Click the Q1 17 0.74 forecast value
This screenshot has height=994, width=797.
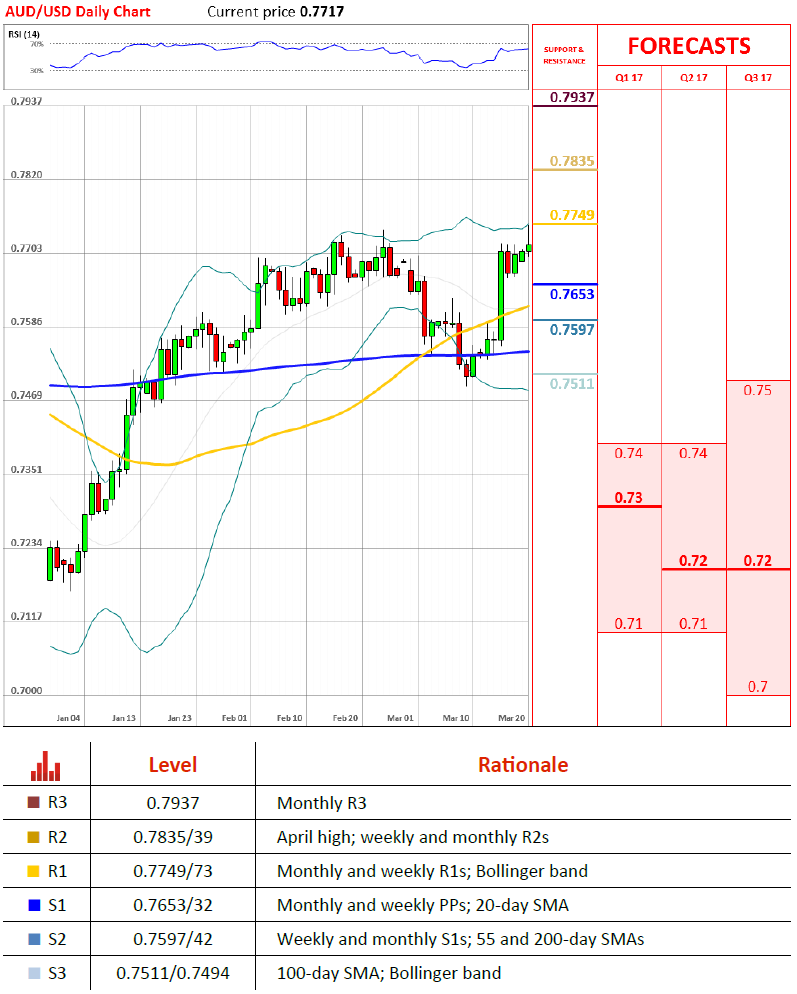click(628, 453)
